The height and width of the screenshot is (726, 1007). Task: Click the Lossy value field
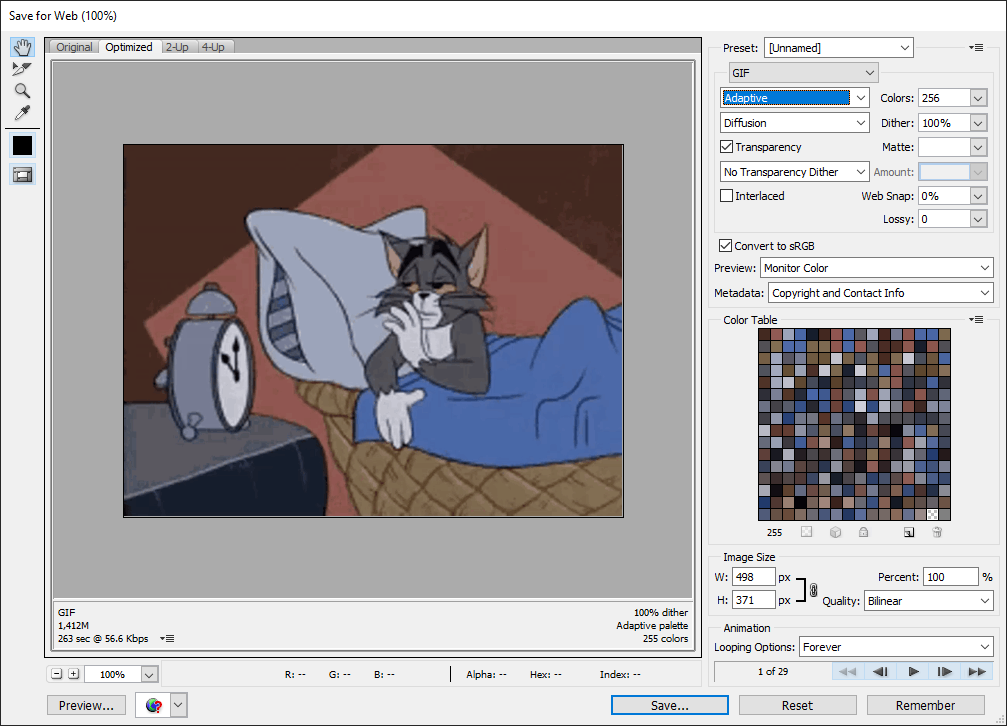[943, 220]
